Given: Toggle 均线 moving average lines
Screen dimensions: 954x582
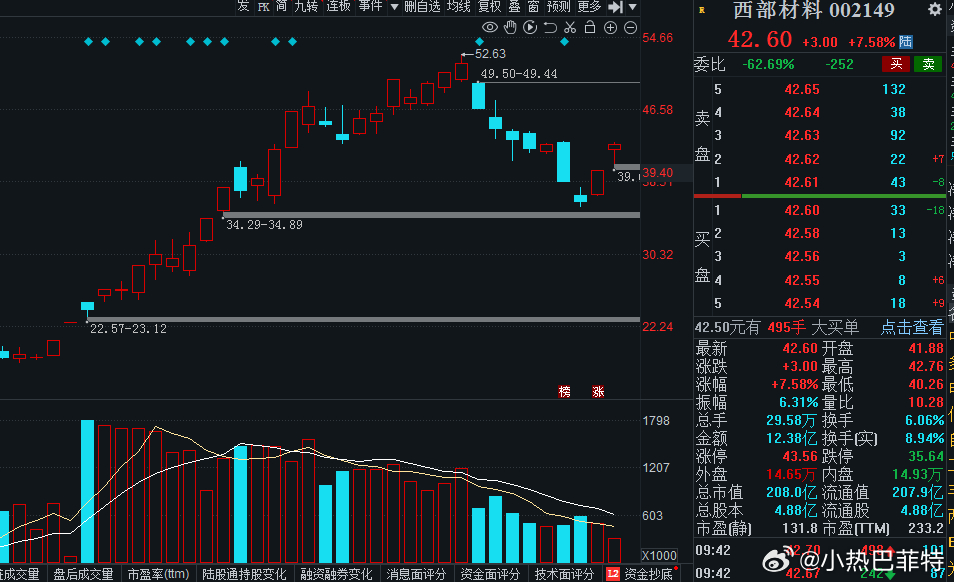Looking at the screenshot, I should click(459, 7).
